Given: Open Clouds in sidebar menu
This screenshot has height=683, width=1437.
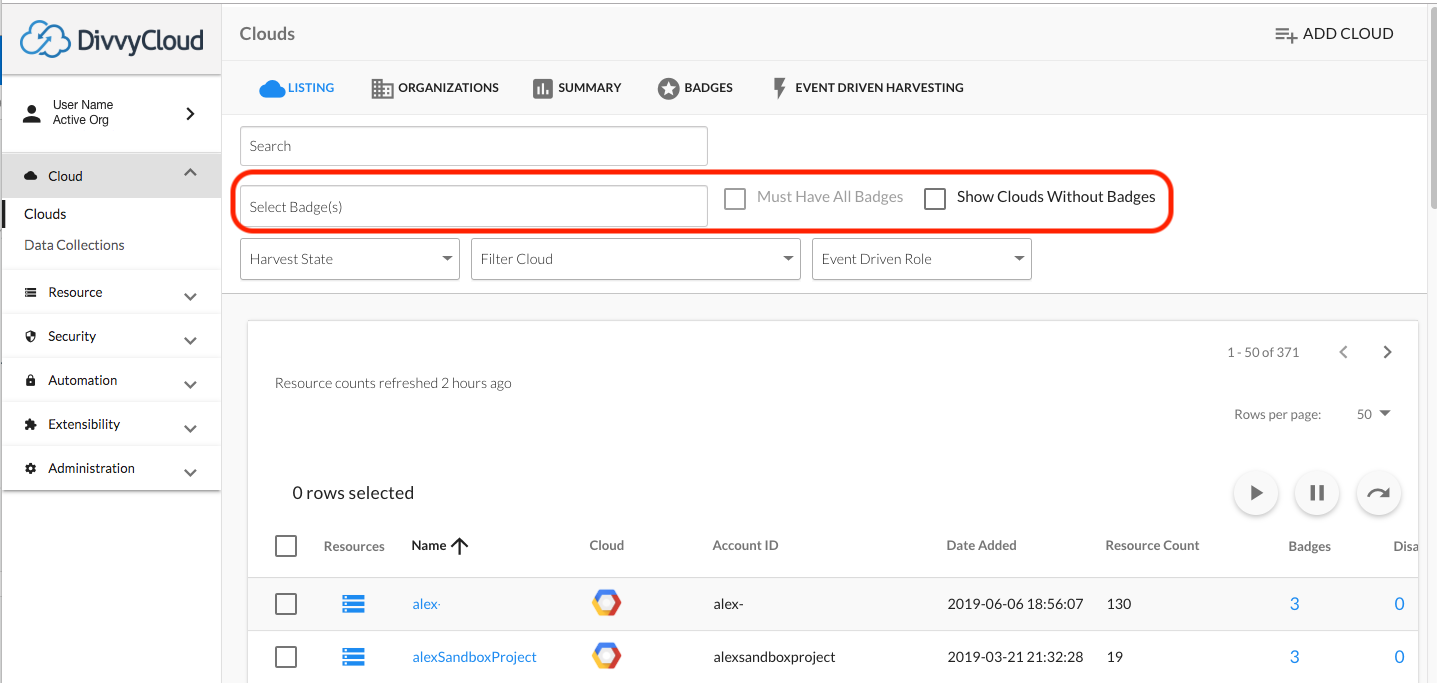Looking at the screenshot, I should point(45,214).
